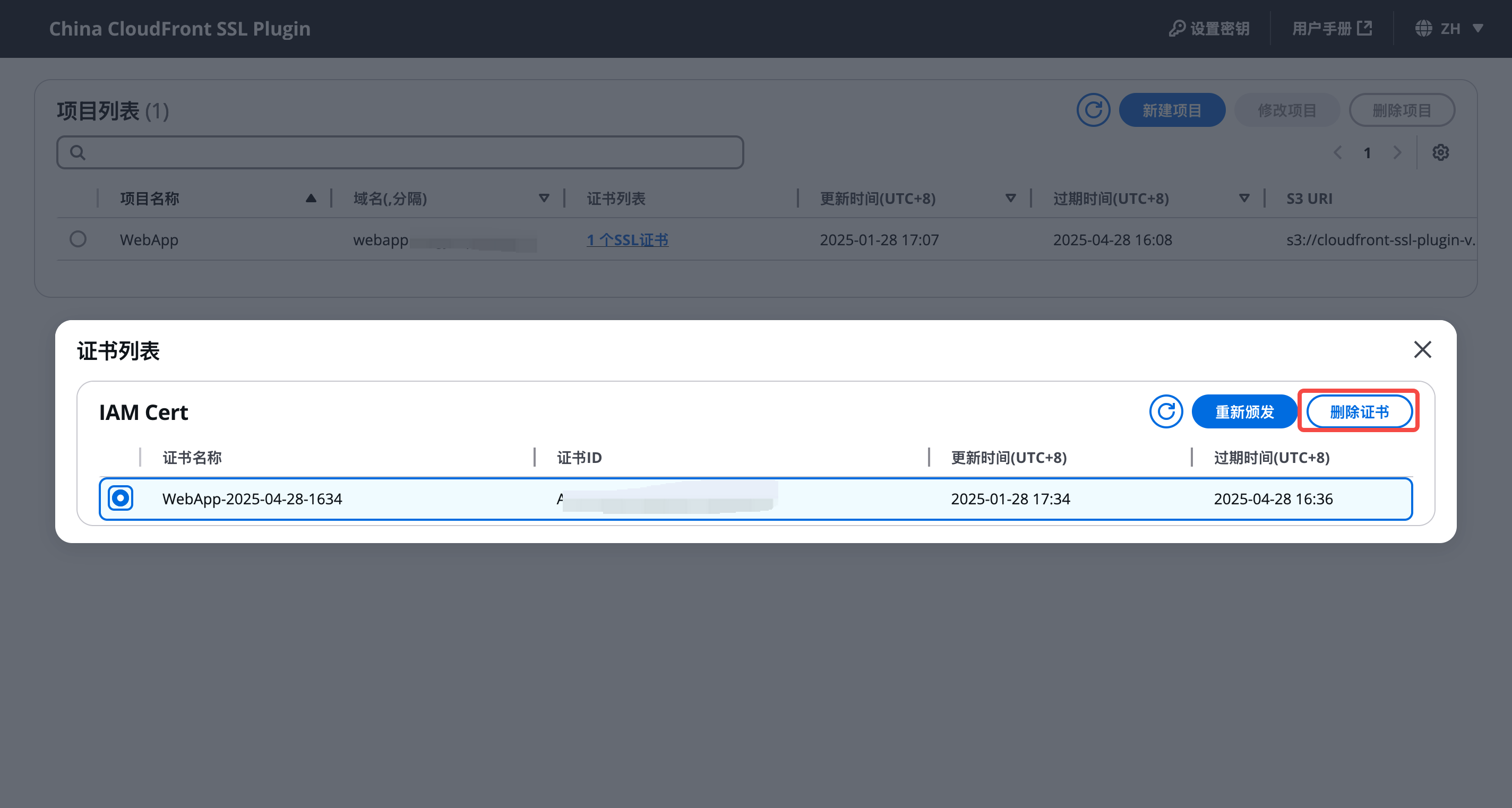
Task: Click page number 1
Action: tap(1367, 153)
